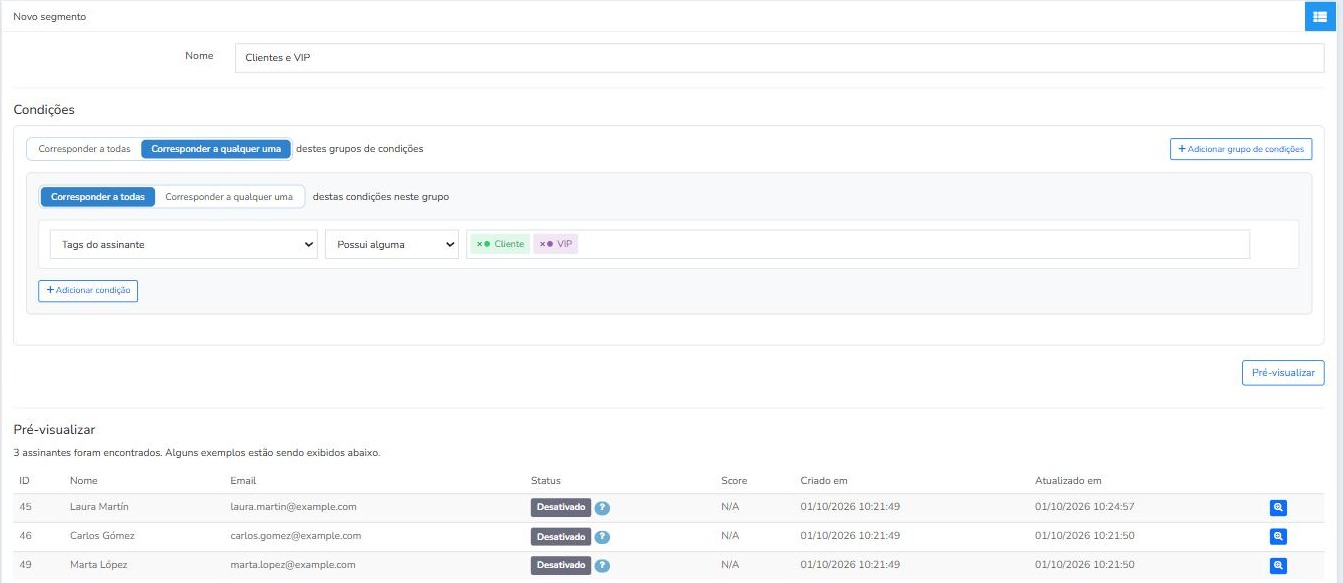Open the 'Tags do assinante' dropdown
Screen dimensions: 1343x583
(x=184, y=244)
